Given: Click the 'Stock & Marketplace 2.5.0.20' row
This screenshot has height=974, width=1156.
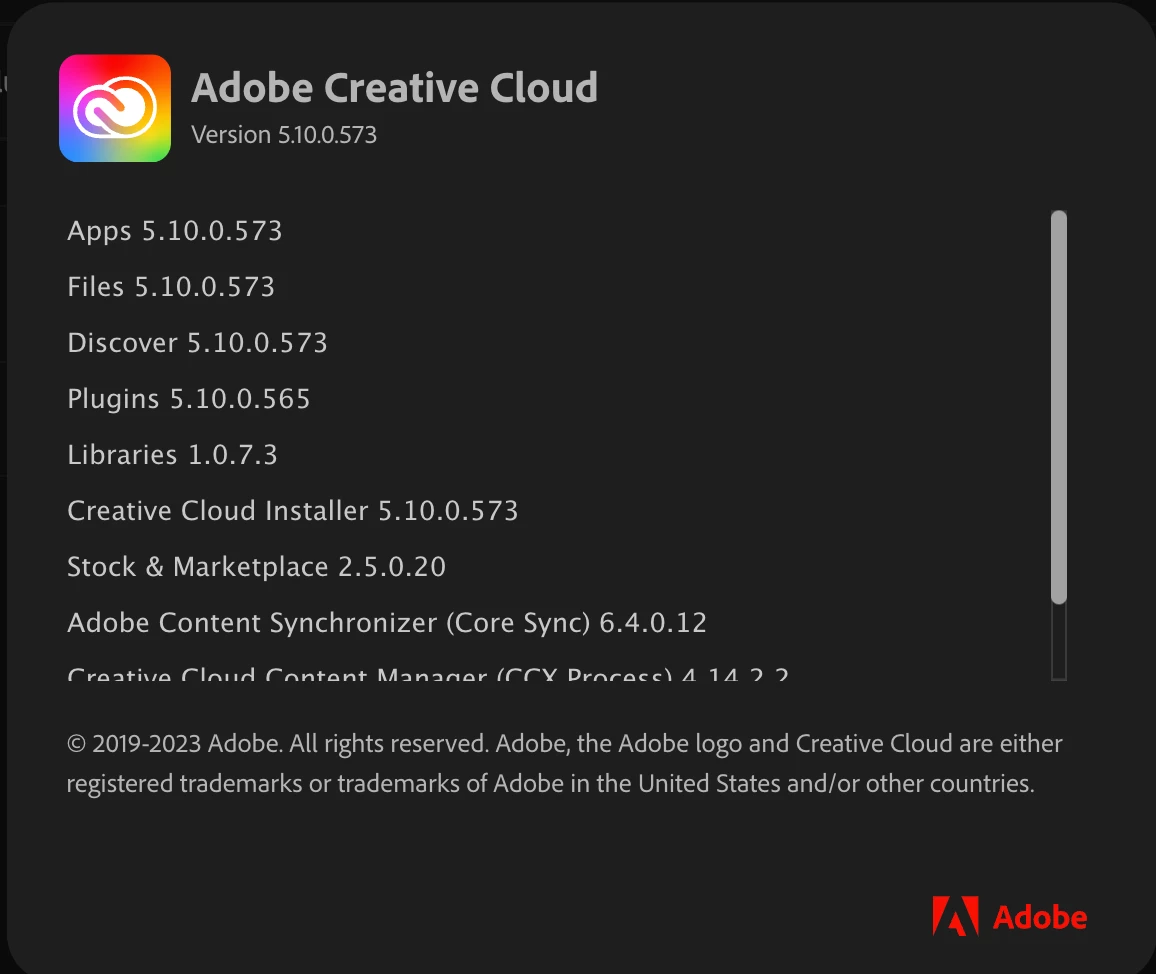Looking at the screenshot, I should (257, 567).
